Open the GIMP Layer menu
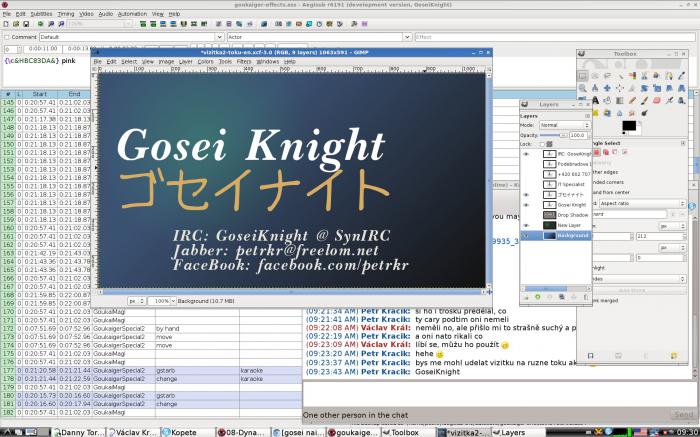 tap(186, 62)
